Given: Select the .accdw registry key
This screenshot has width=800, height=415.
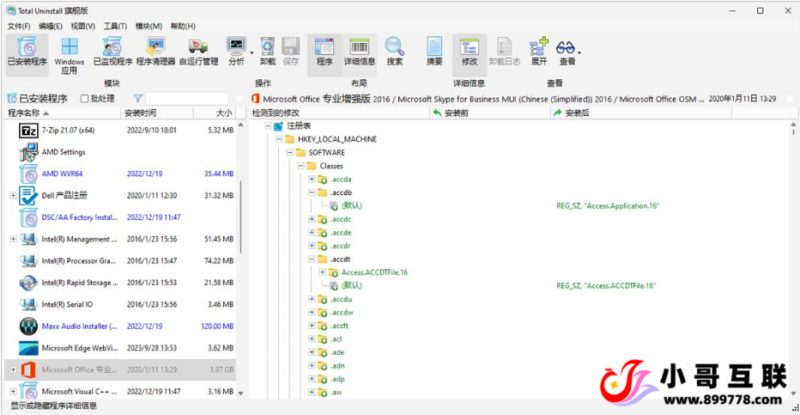Looking at the screenshot, I should point(342,312).
